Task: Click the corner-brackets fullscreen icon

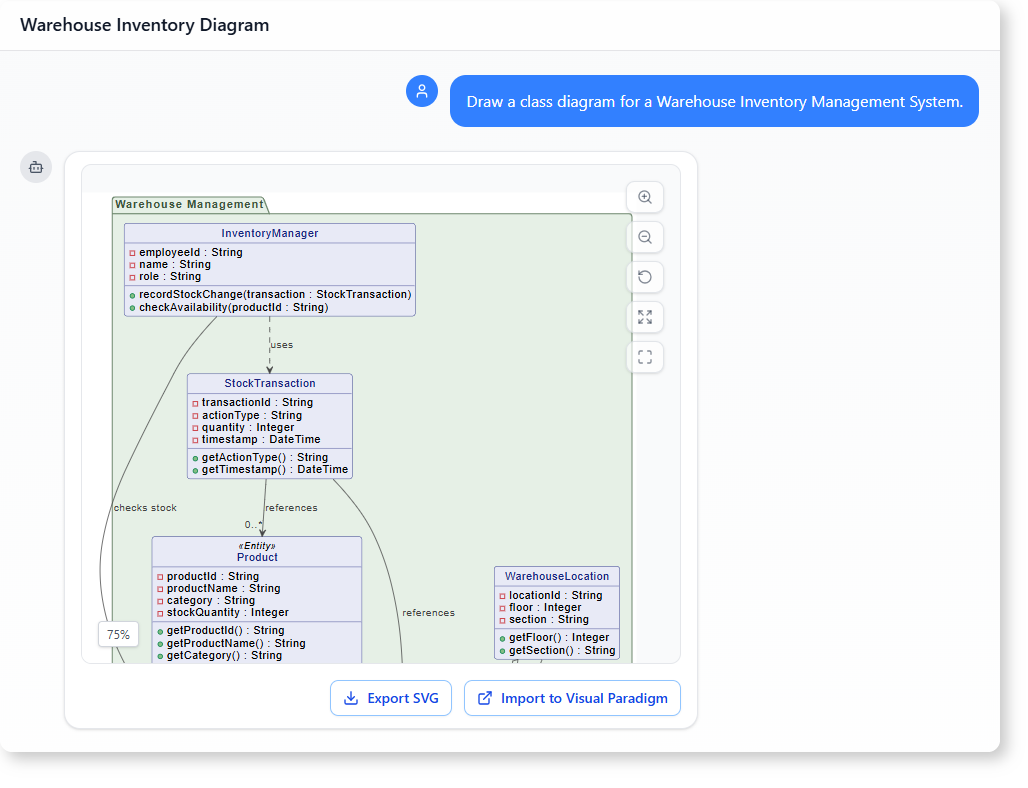Action: pos(645,357)
